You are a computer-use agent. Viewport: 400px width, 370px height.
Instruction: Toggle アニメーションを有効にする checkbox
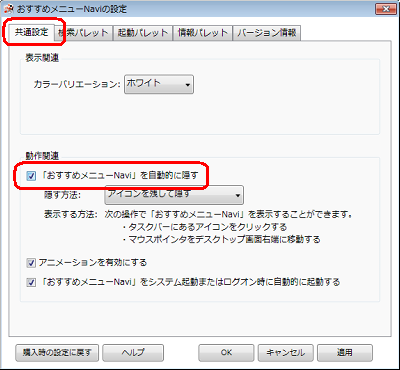point(31,263)
